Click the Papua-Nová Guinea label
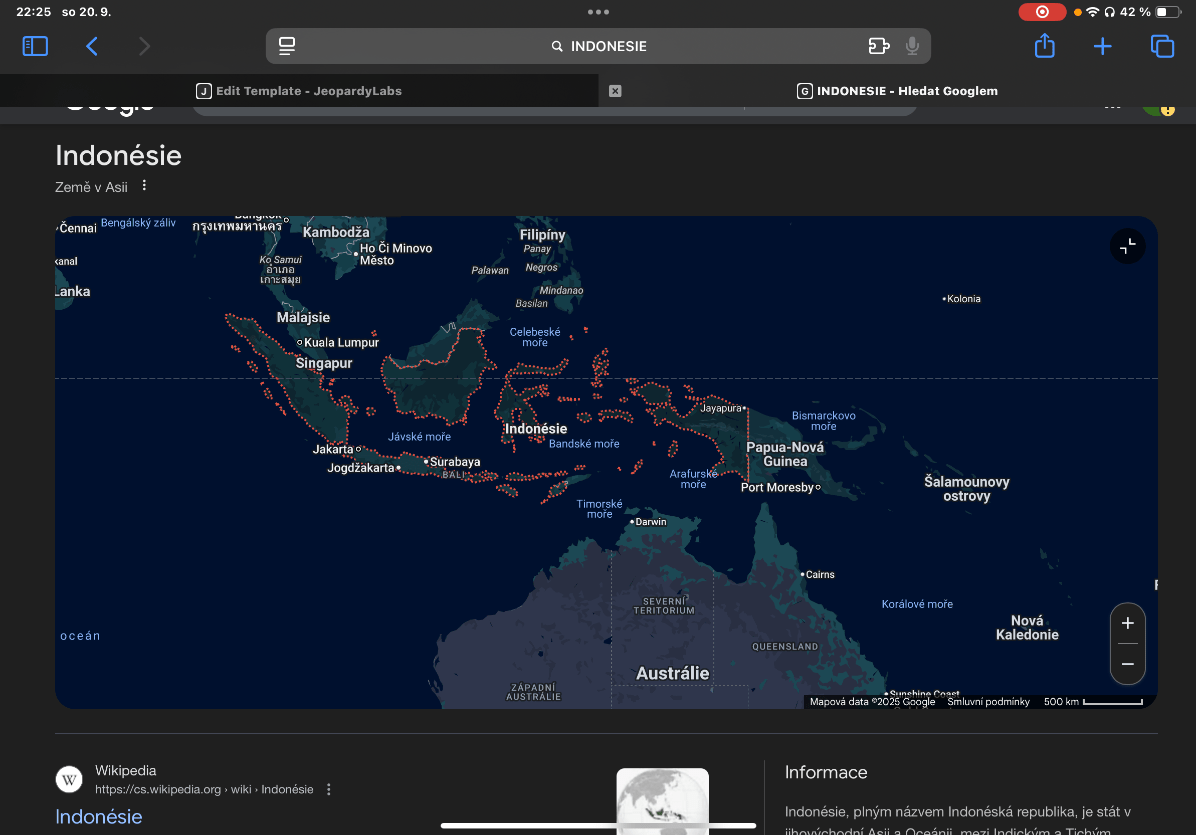This screenshot has height=835, width=1196. 785,454
